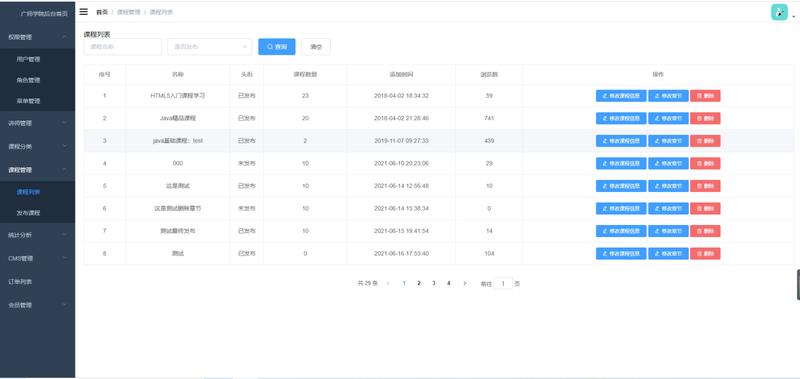800x379 pixels.
Task: Delete the course named 000
Action: (705, 163)
